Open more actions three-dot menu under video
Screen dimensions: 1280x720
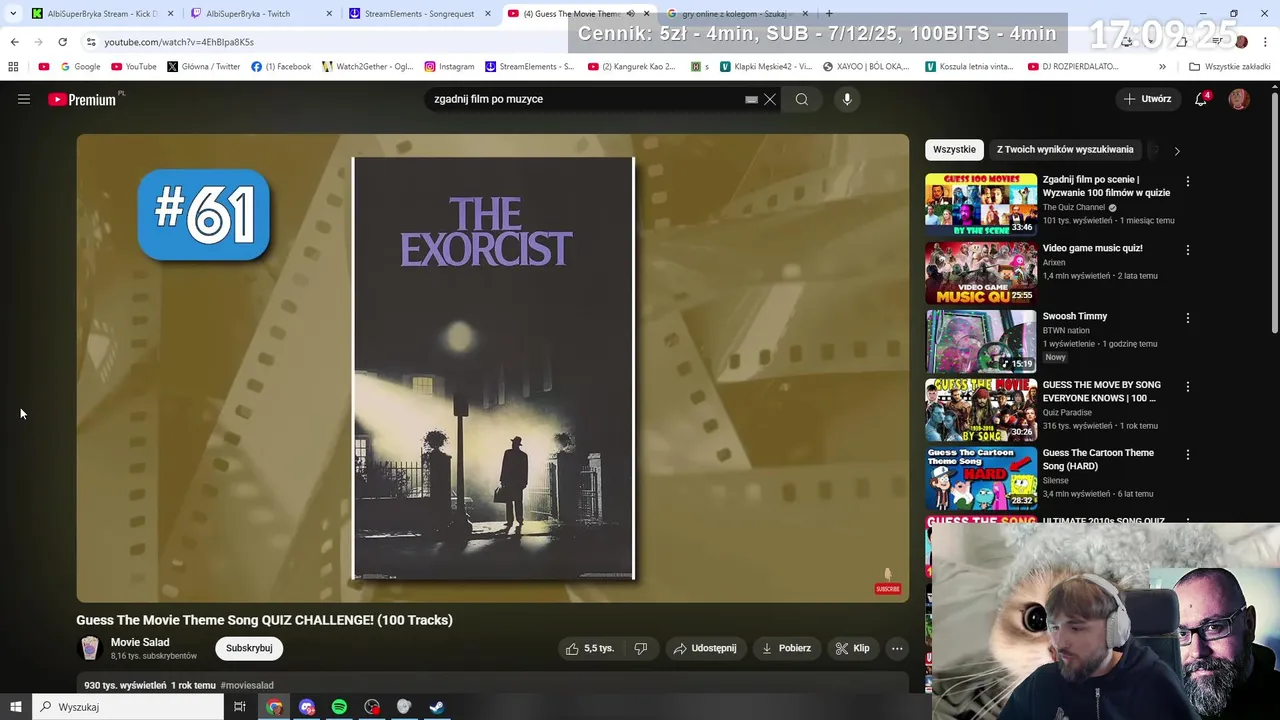[897, 648]
